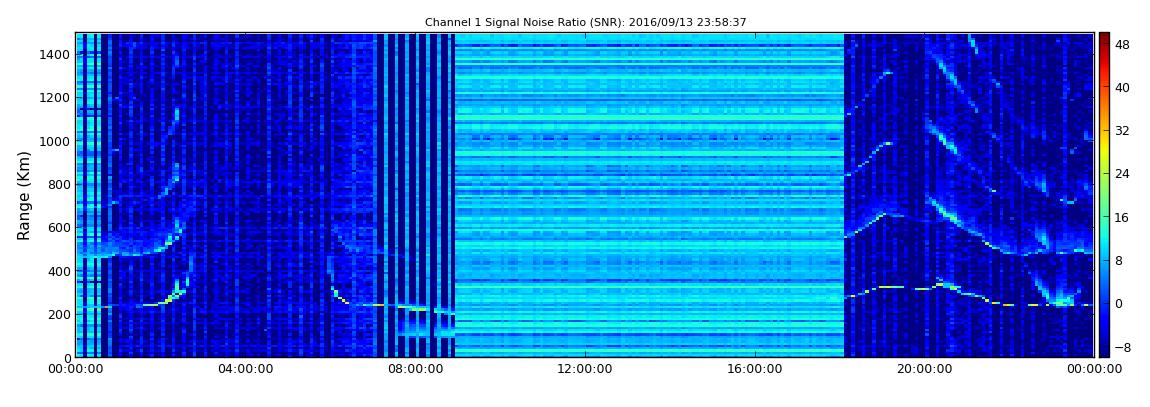Click the colorbar value 40
The image size is (1150, 407).
(1122, 87)
